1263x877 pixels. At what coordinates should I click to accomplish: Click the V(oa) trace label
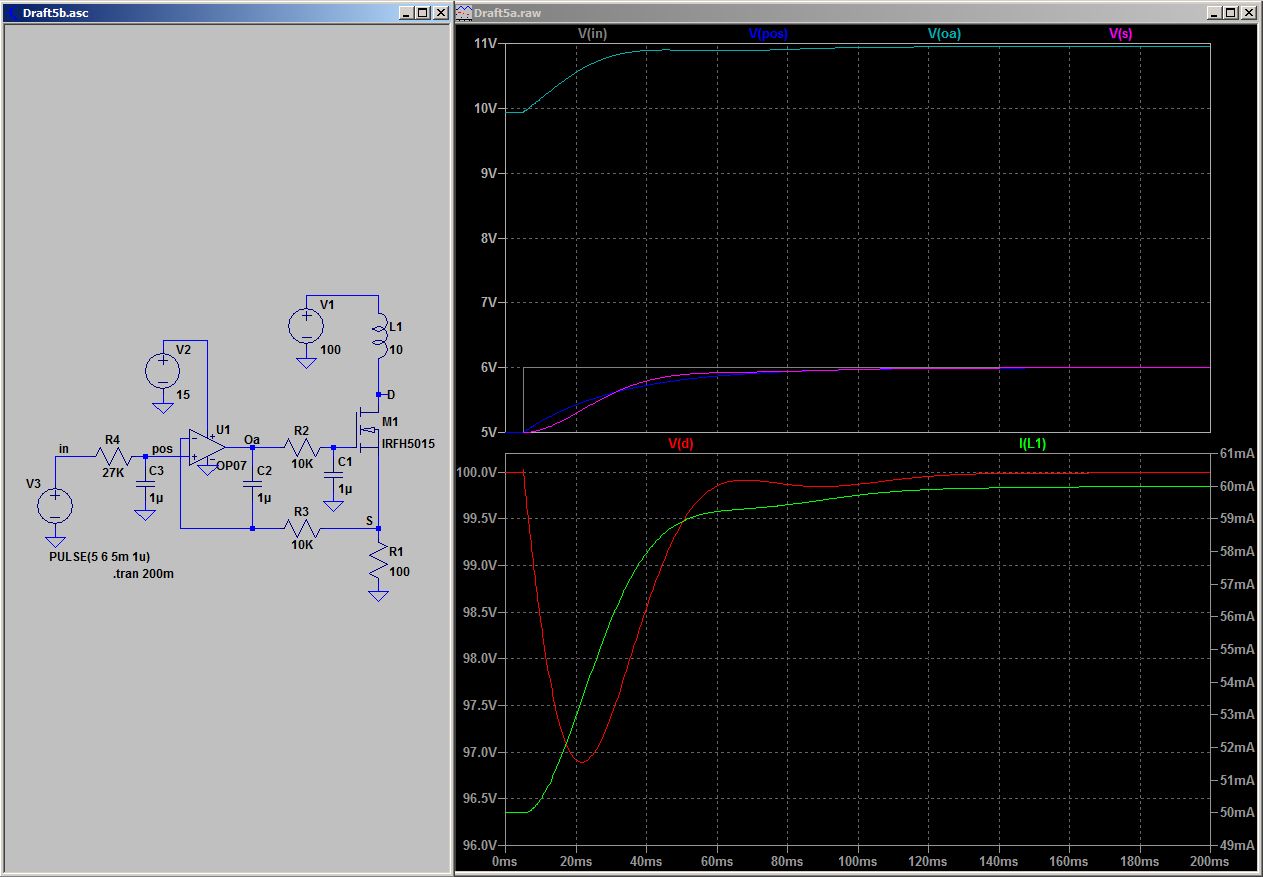pos(945,33)
